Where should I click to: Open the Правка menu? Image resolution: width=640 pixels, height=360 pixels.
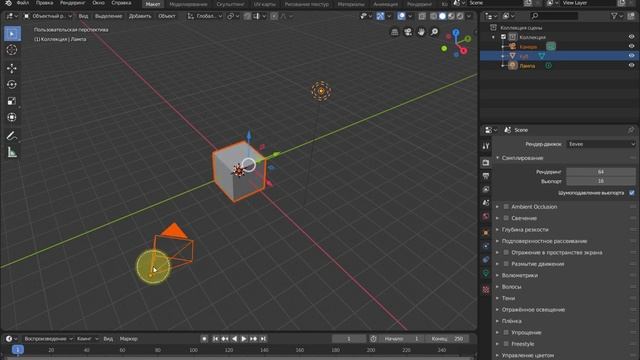pyautogui.click(x=44, y=3)
